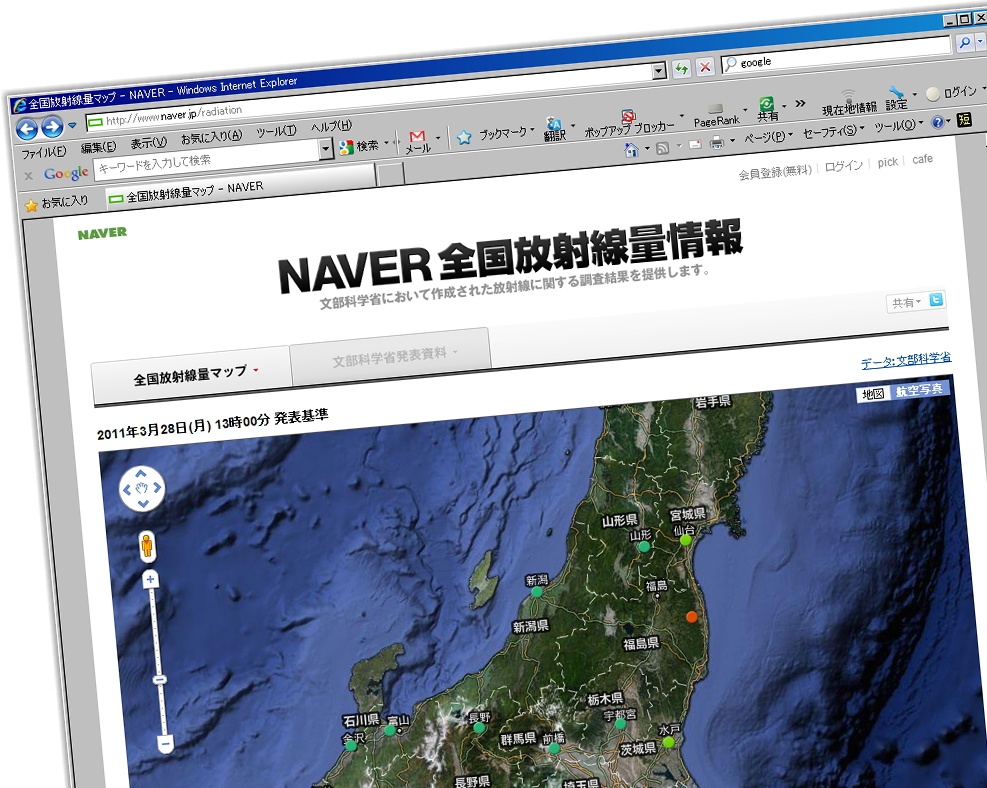Open the ファイル(F) menu

coord(44,152)
